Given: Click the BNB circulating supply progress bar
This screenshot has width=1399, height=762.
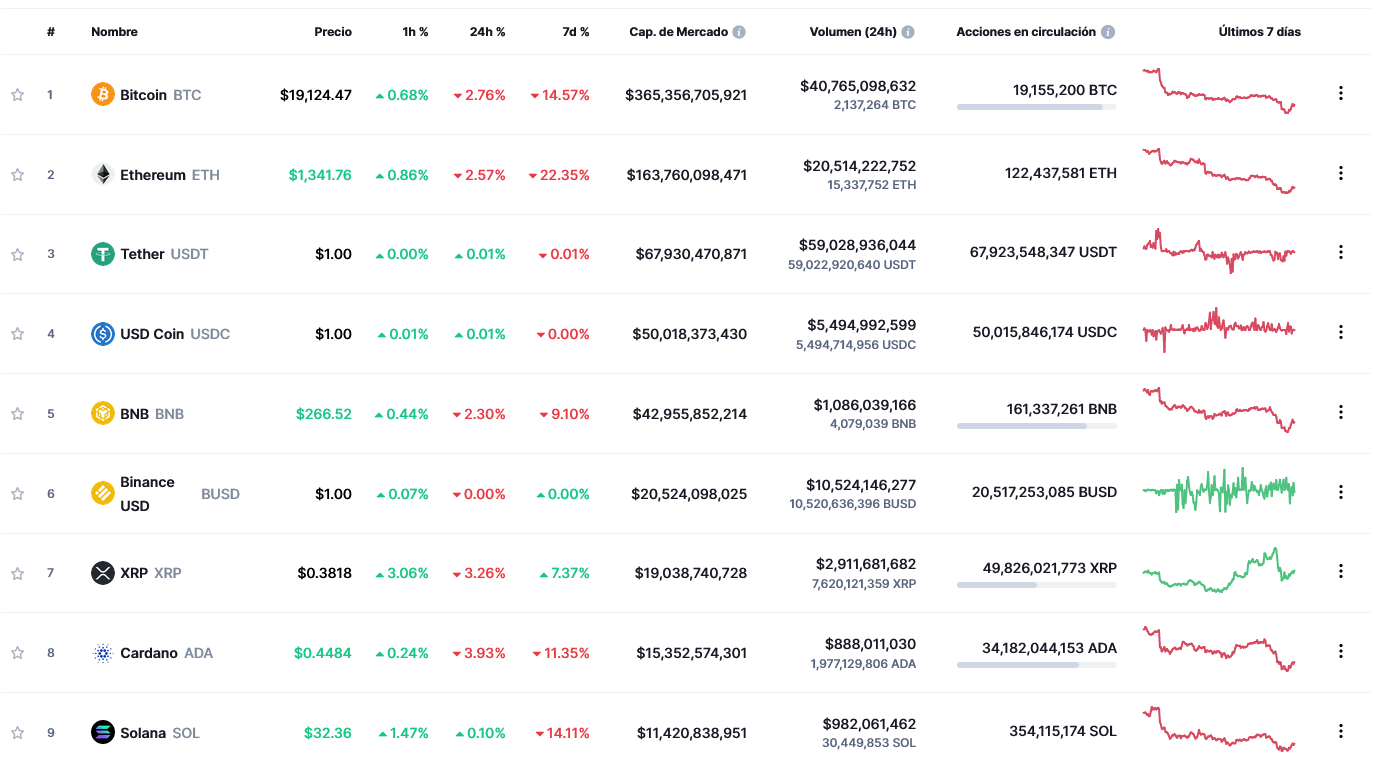Looking at the screenshot, I should coord(1036,426).
